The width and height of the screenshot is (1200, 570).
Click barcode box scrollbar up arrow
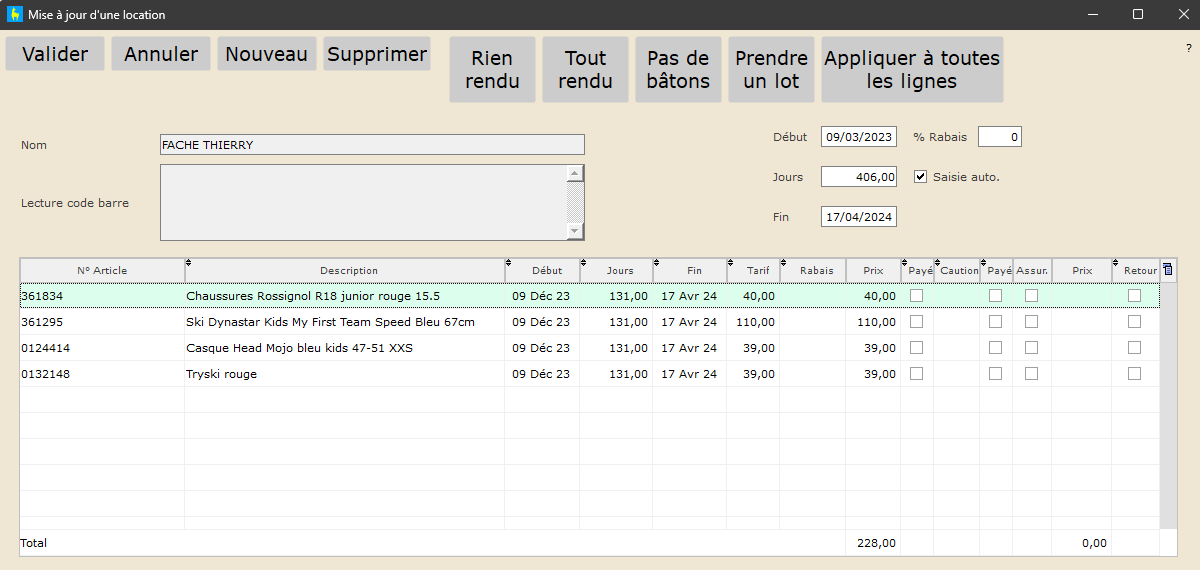(575, 173)
